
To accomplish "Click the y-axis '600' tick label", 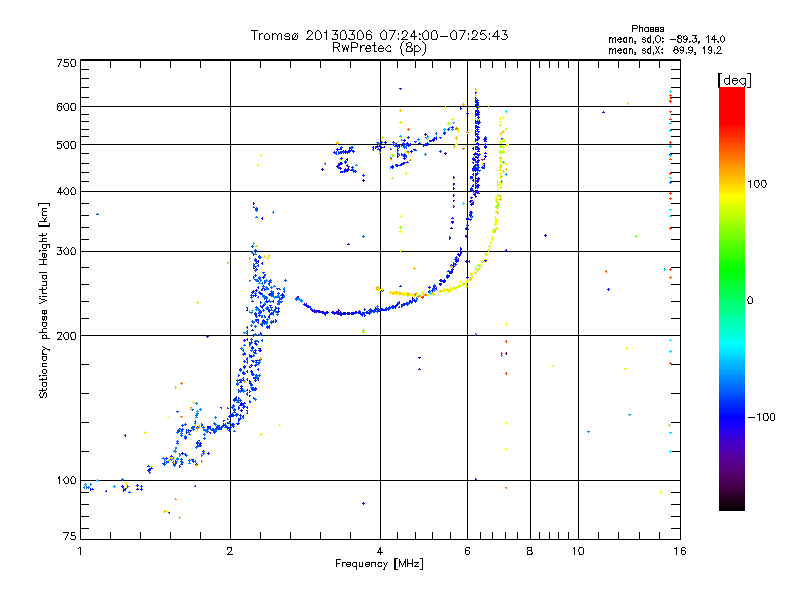I will tap(66, 107).
